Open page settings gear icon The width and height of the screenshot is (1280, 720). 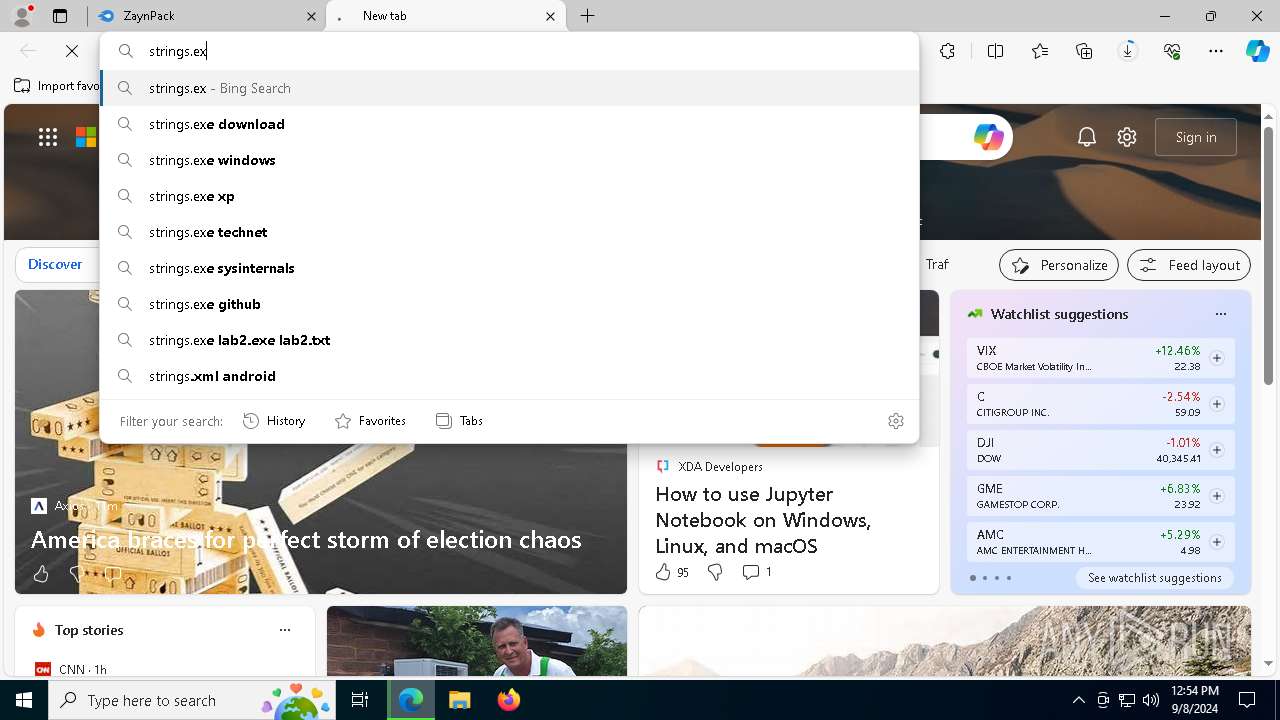click(x=1127, y=137)
